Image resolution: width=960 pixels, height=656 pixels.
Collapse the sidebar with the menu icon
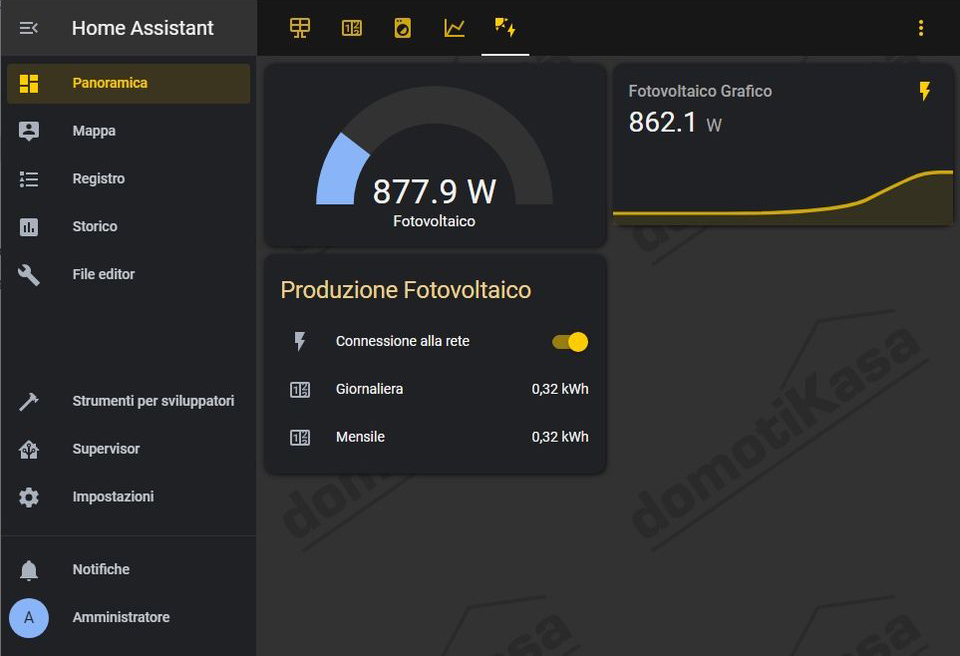point(28,28)
